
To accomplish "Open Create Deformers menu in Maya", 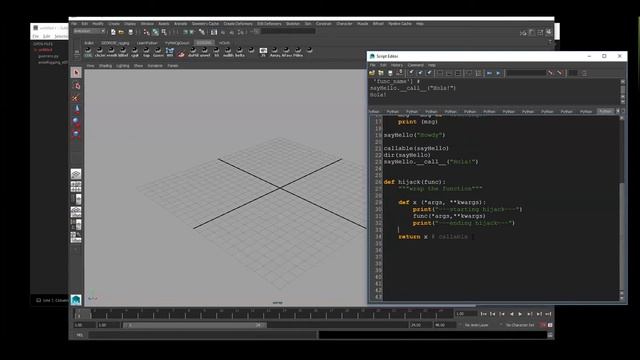I will click(238, 24).
